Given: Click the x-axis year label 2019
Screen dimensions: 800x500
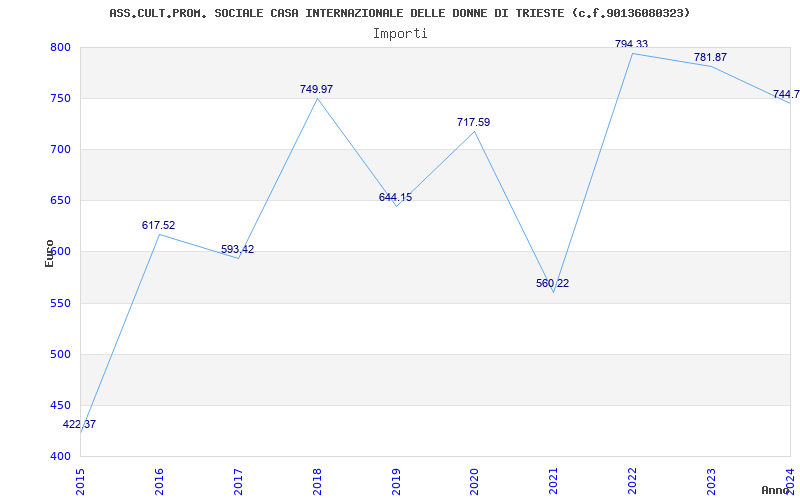Looking at the screenshot, I should click(x=396, y=481).
